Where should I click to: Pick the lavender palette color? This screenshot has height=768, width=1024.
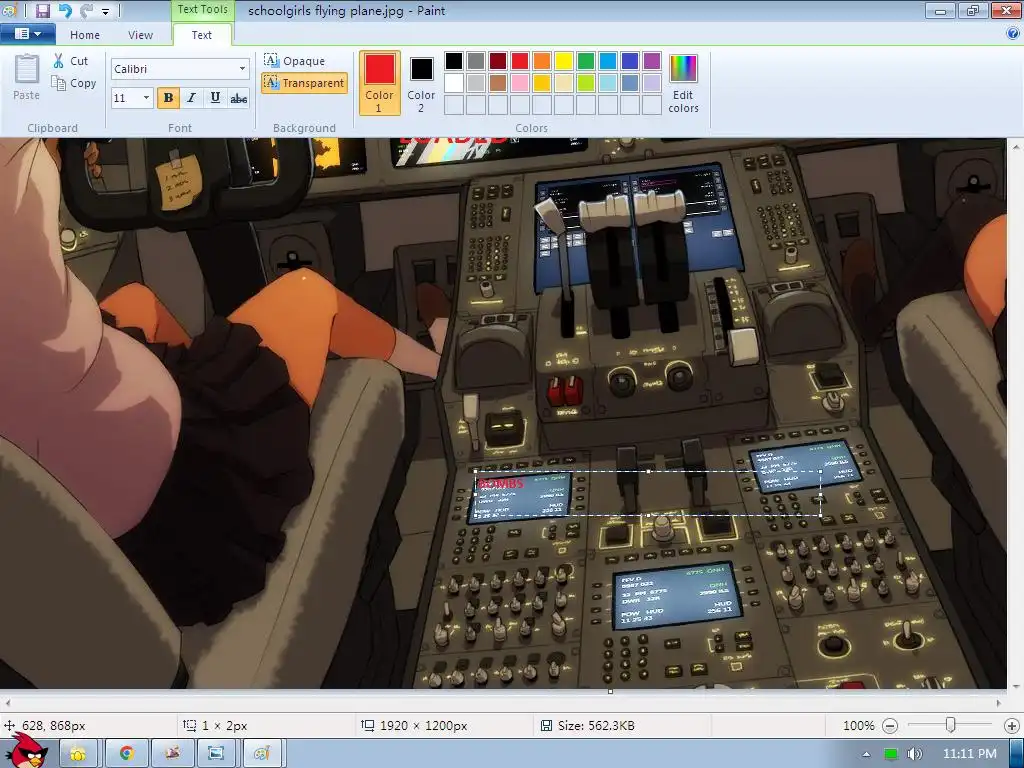coord(652,83)
